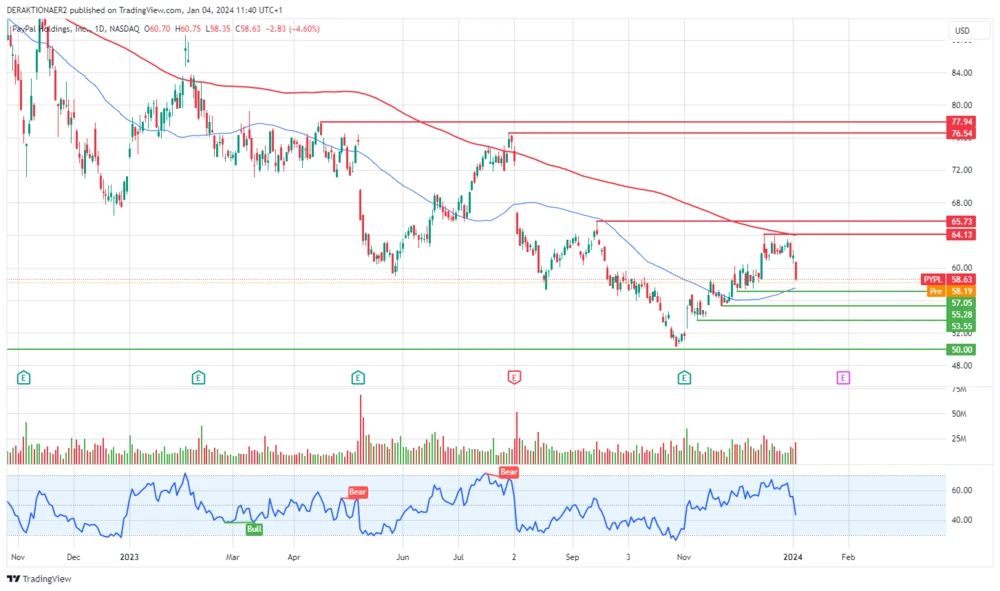Image resolution: width=1000 pixels, height=591 pixels.
Task: Click the earnings icon below March
Action: point(197,378)
